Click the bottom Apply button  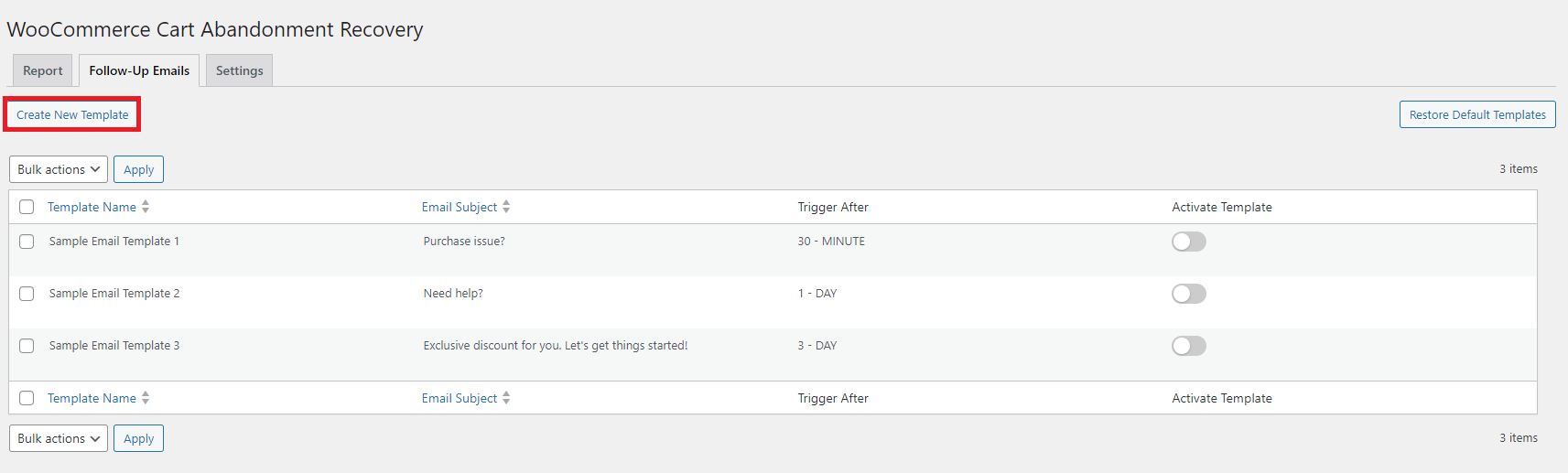138,438
